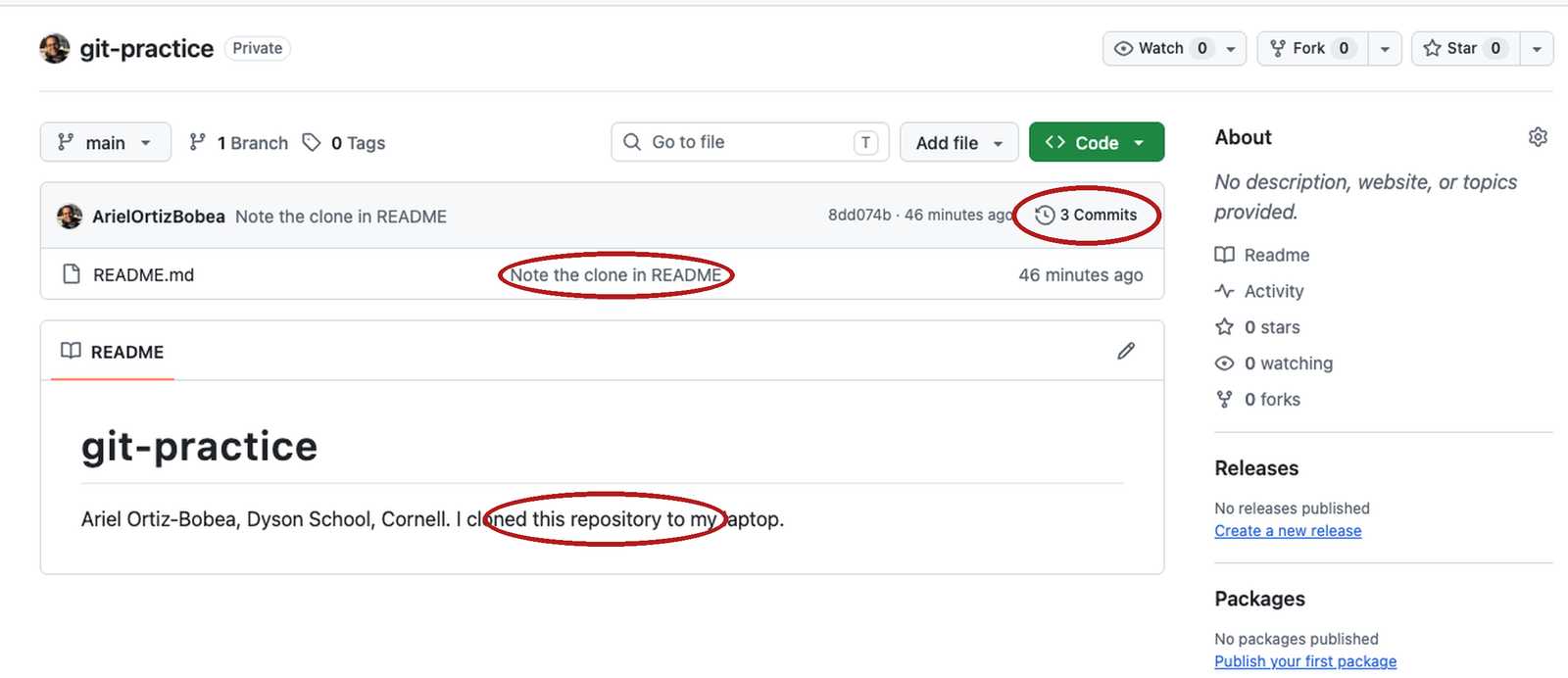Viewport: 1568px width, 678px height.
Task: Click the tag icon beside 0 Tags
Action: pos(312,143)
